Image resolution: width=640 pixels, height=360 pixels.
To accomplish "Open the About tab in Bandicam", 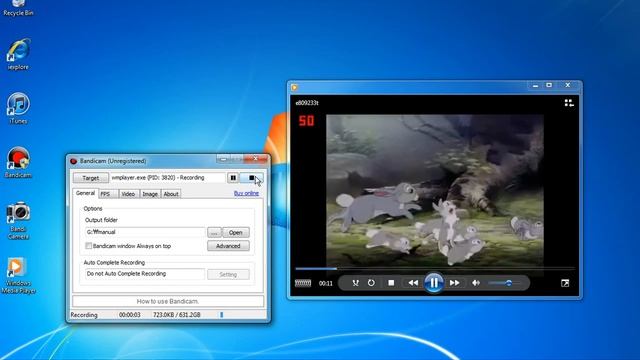I will click(x=171, y=194).
